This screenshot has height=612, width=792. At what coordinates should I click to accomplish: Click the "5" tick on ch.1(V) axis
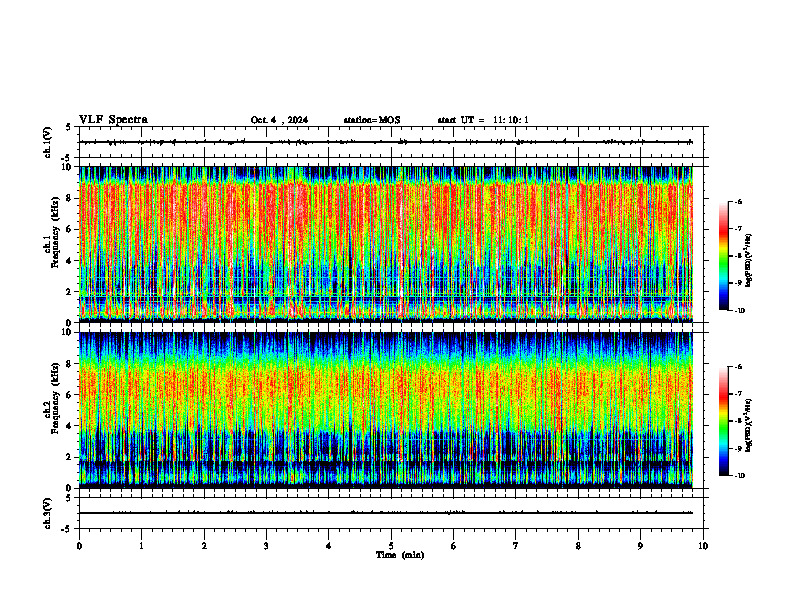[x=68, y=128]
